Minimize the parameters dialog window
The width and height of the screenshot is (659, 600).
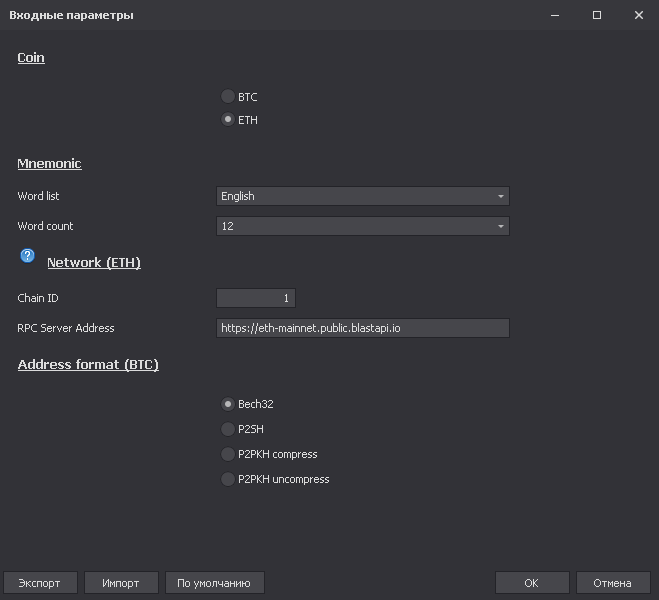(556, 15)
